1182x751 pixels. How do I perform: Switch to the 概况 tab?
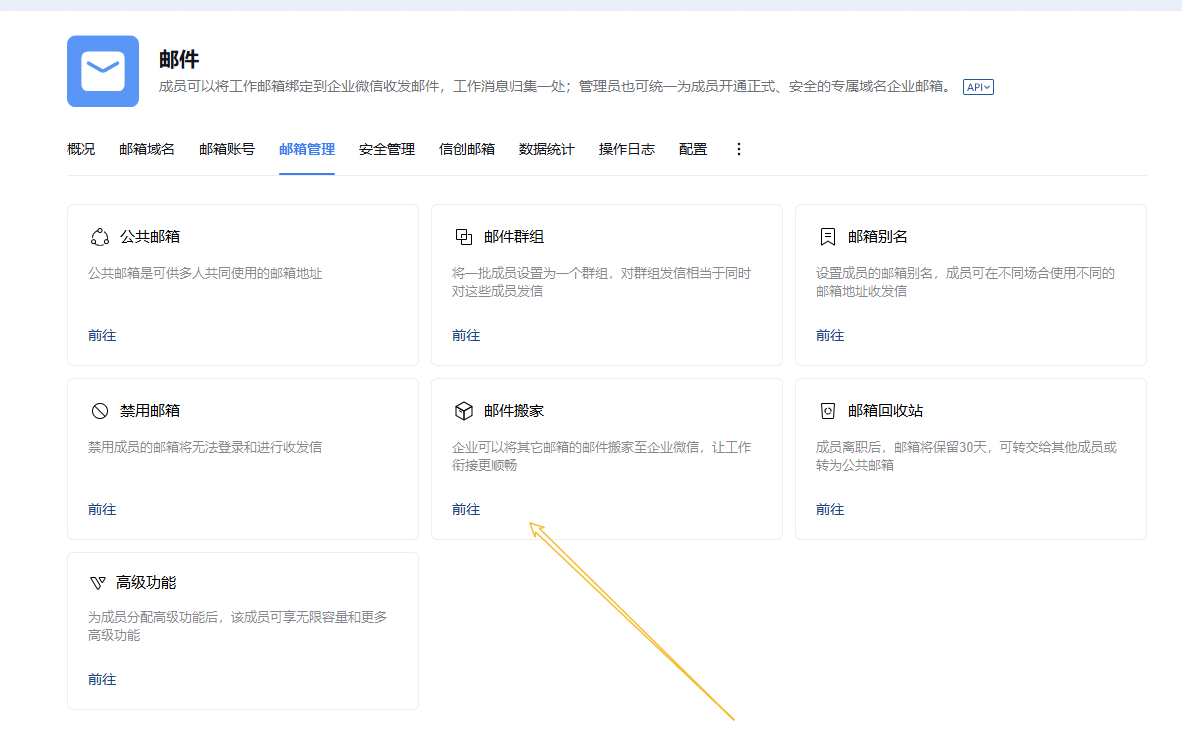coord(81,149)
